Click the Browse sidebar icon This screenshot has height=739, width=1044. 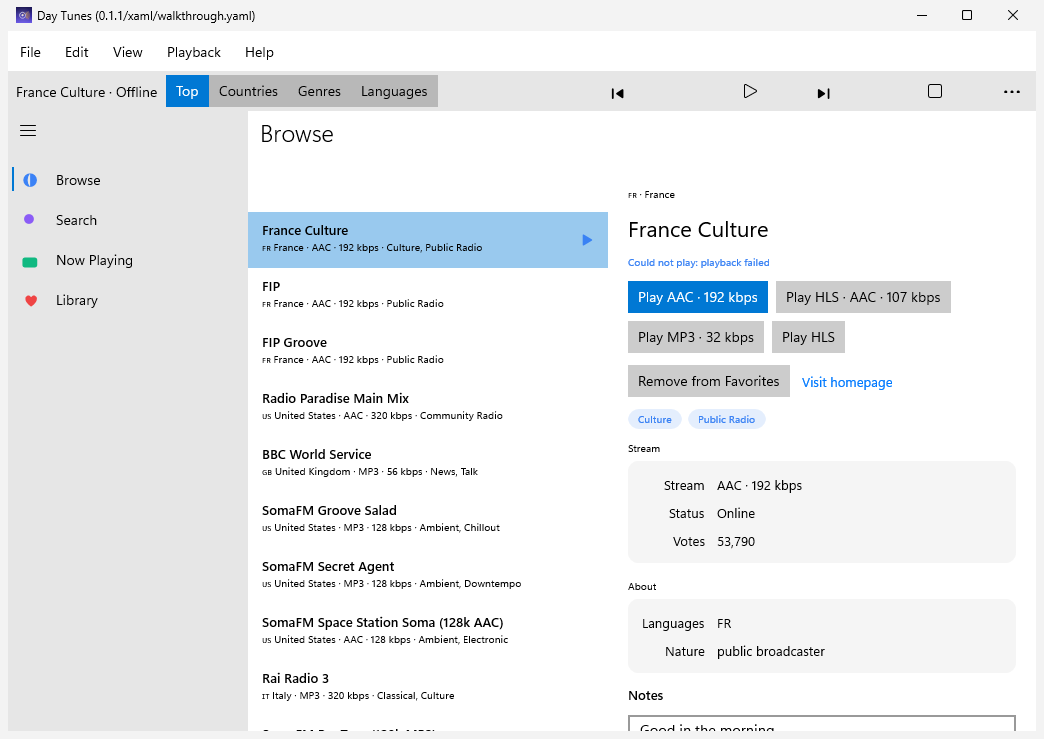click(x=30, y=180)
